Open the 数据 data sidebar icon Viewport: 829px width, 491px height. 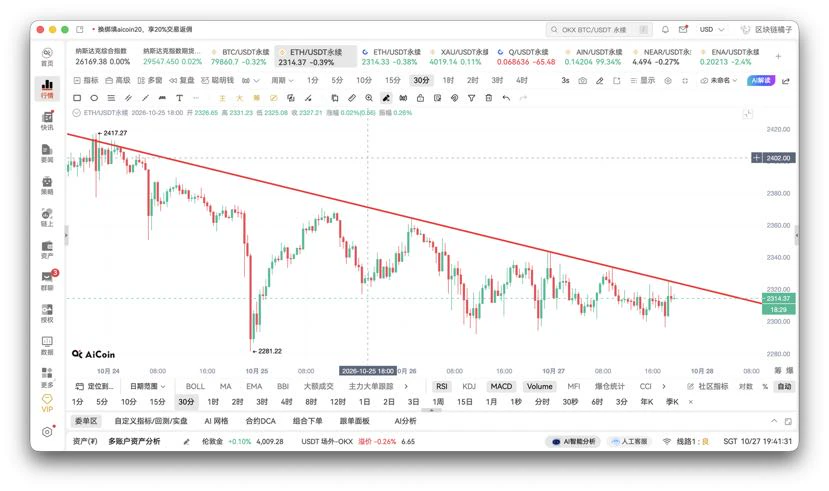coord(47,345)
